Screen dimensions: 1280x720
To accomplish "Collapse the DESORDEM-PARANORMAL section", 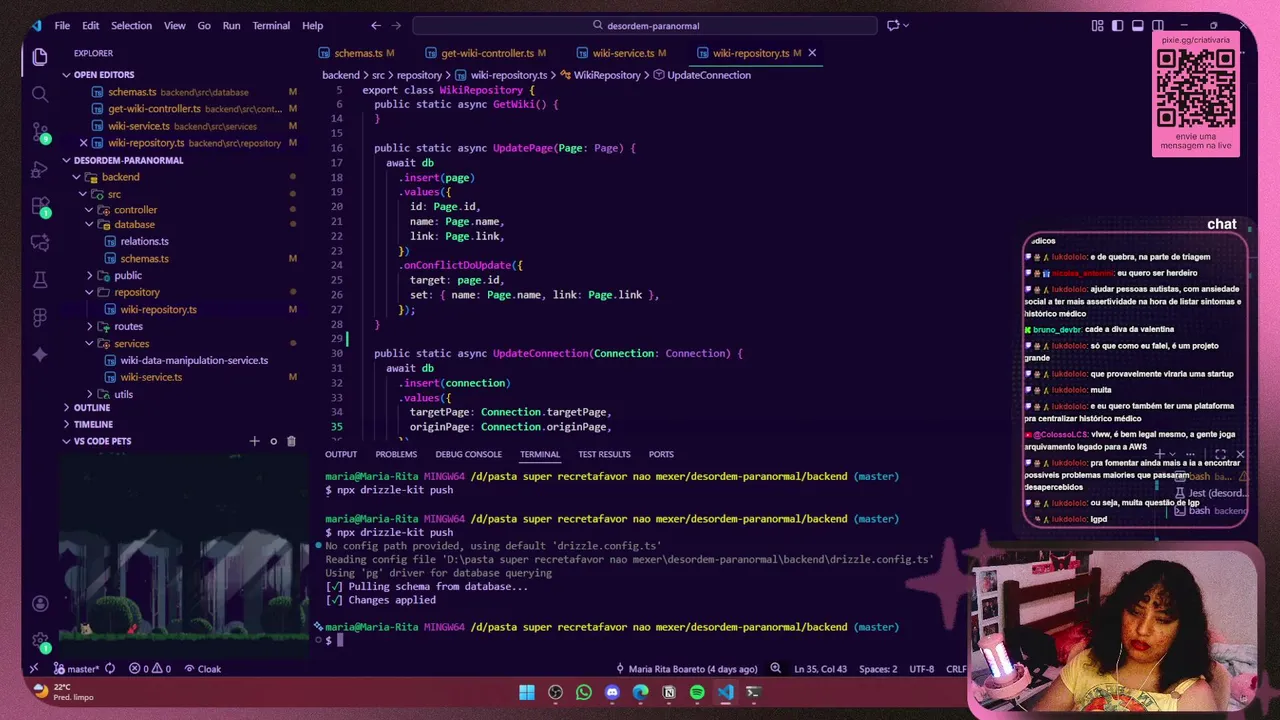I will point(66,160).
